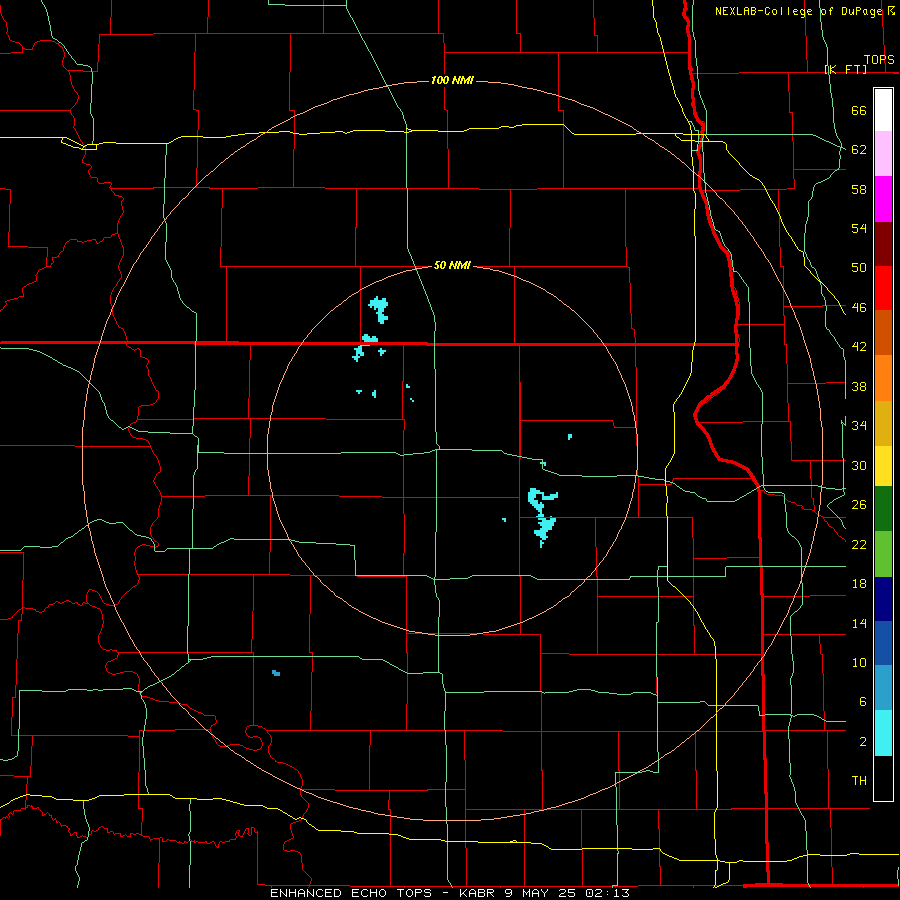Screen dimensions: 900x900
Task: Click the 26 legend value
Action: point(859,505)
